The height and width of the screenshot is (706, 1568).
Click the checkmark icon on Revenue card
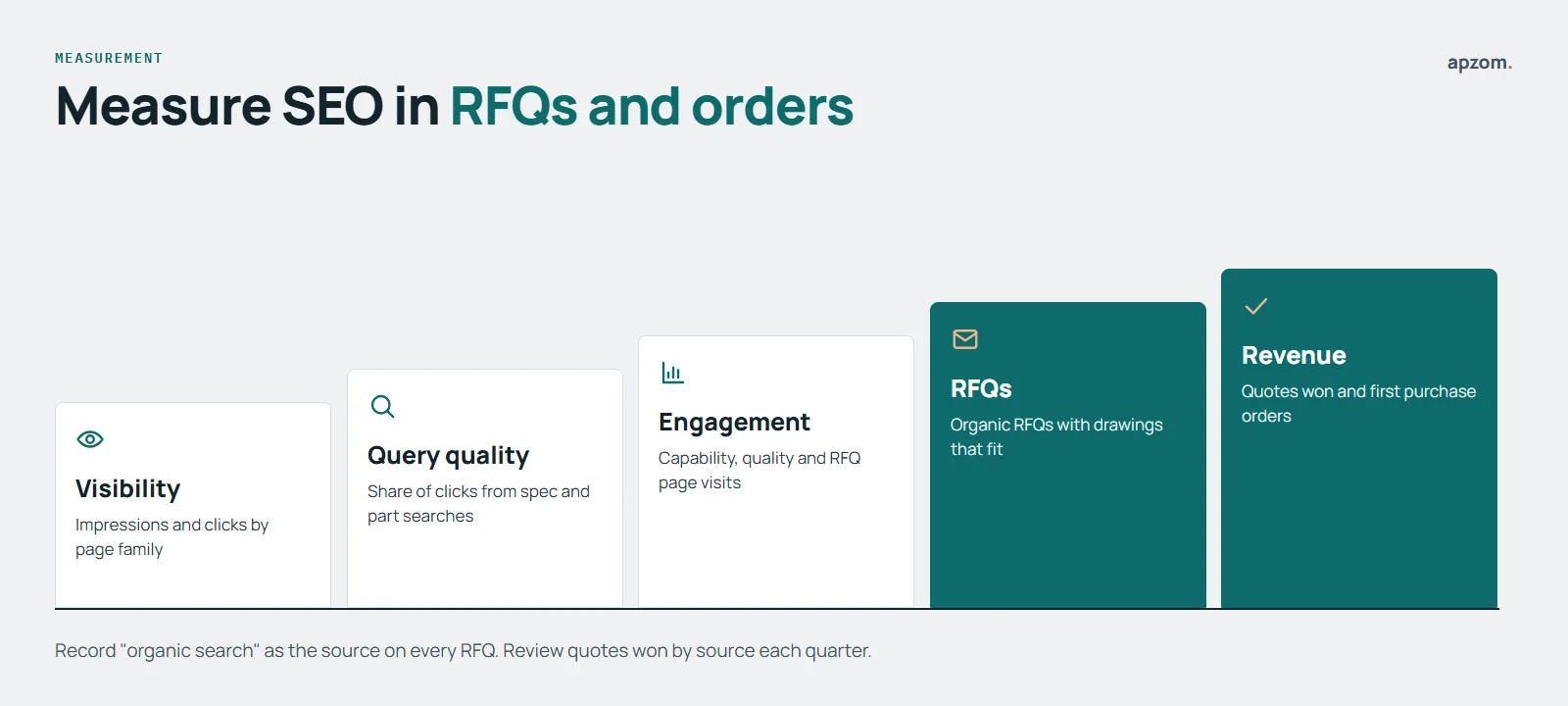click(x=1255, y=306)
